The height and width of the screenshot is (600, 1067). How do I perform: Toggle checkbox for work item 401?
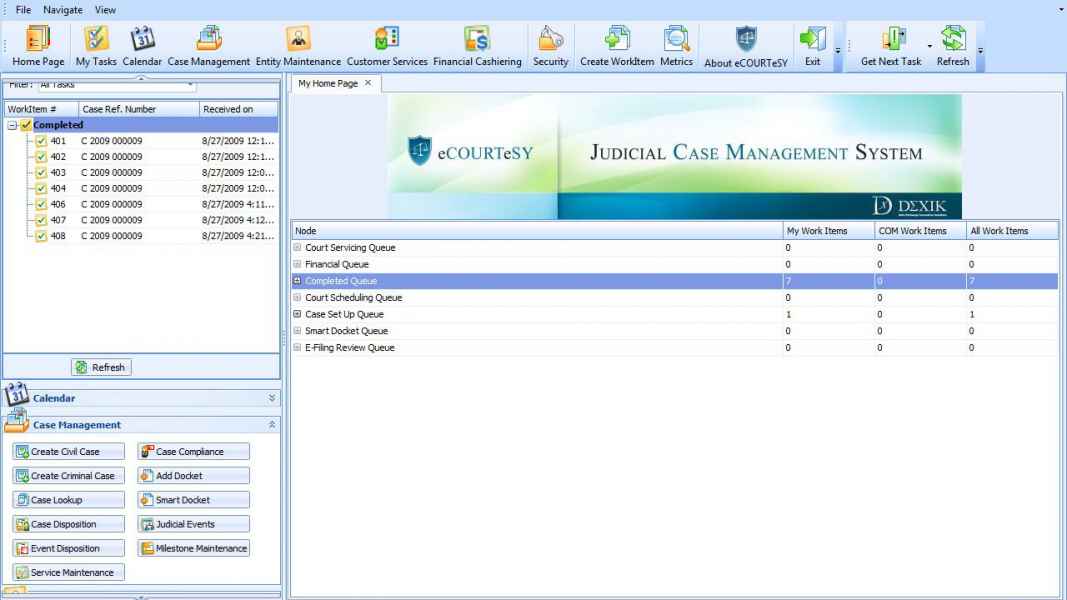click(41, 141)
